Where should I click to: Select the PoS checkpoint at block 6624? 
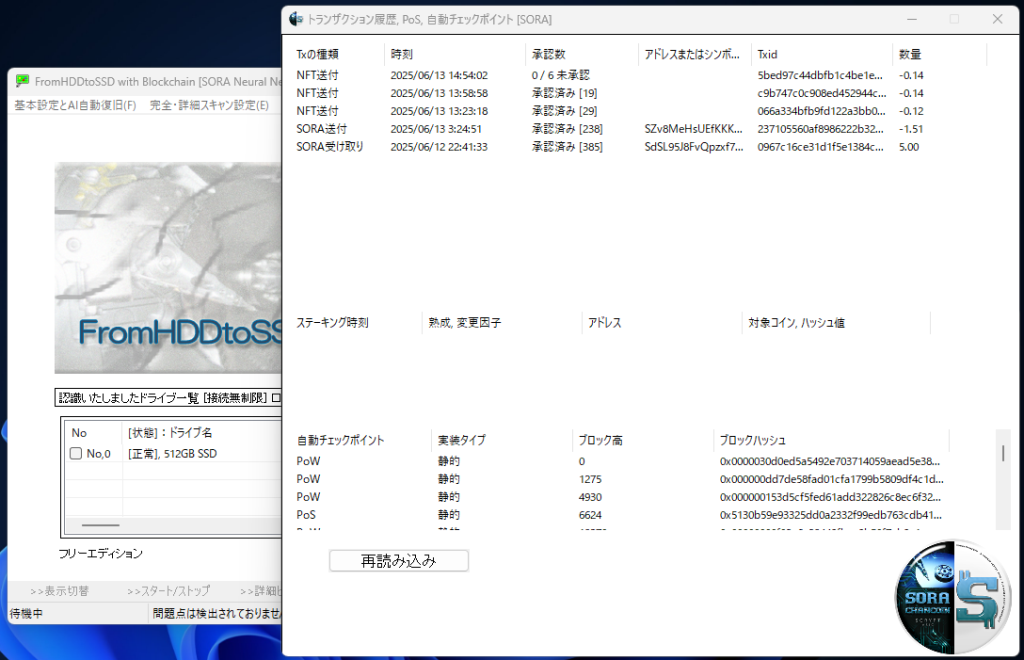point(620,515)
